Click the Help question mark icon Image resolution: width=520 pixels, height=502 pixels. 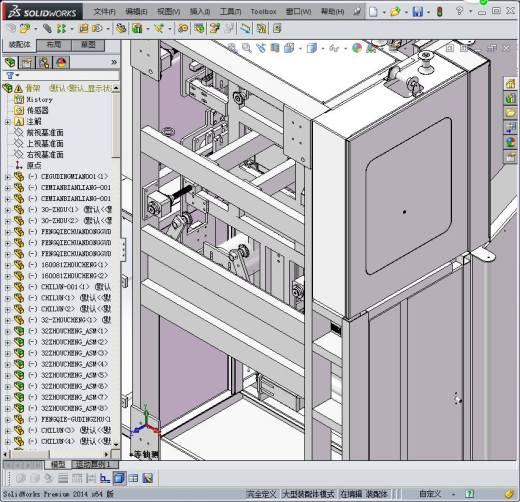point(460,11)
